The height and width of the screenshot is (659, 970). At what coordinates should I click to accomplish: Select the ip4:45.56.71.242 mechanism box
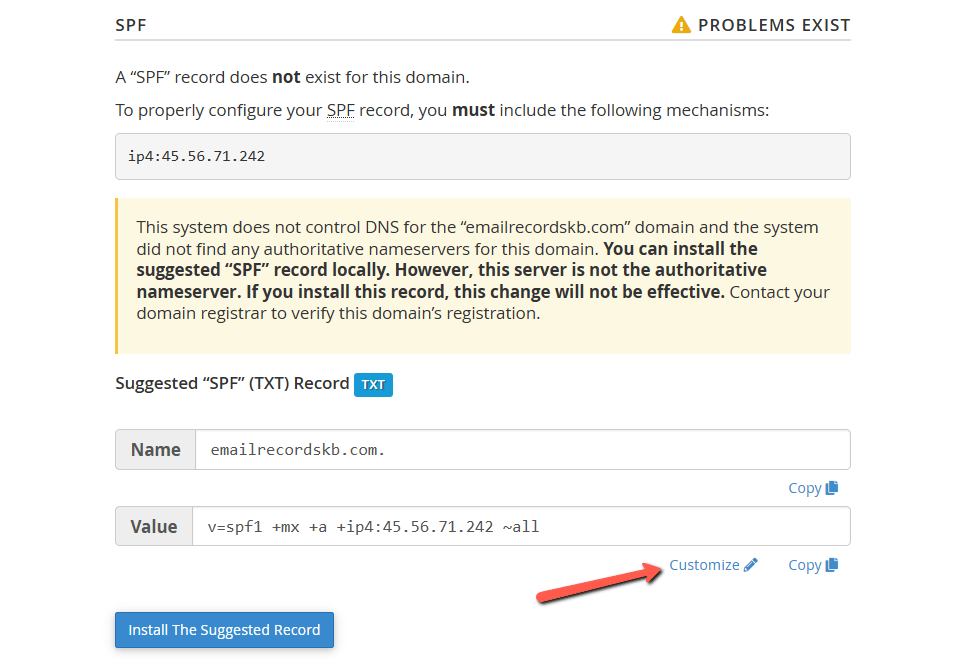[x=482, y=156]
